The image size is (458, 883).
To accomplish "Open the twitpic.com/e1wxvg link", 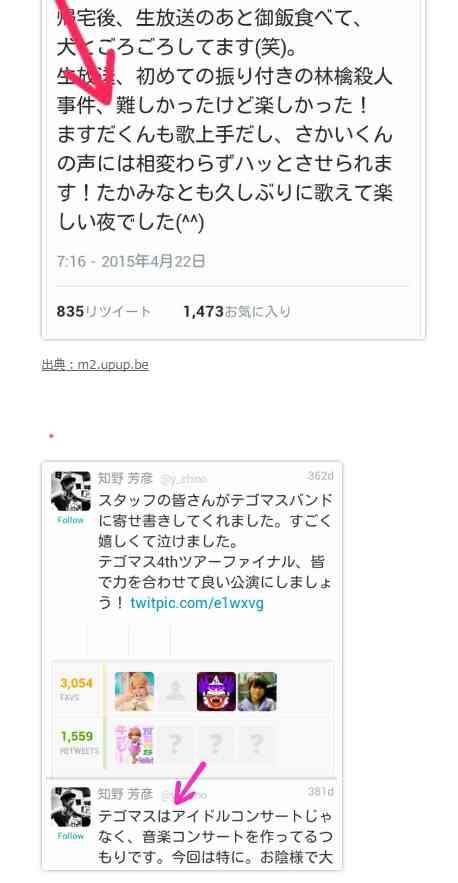I will click(x=197, y=604).
